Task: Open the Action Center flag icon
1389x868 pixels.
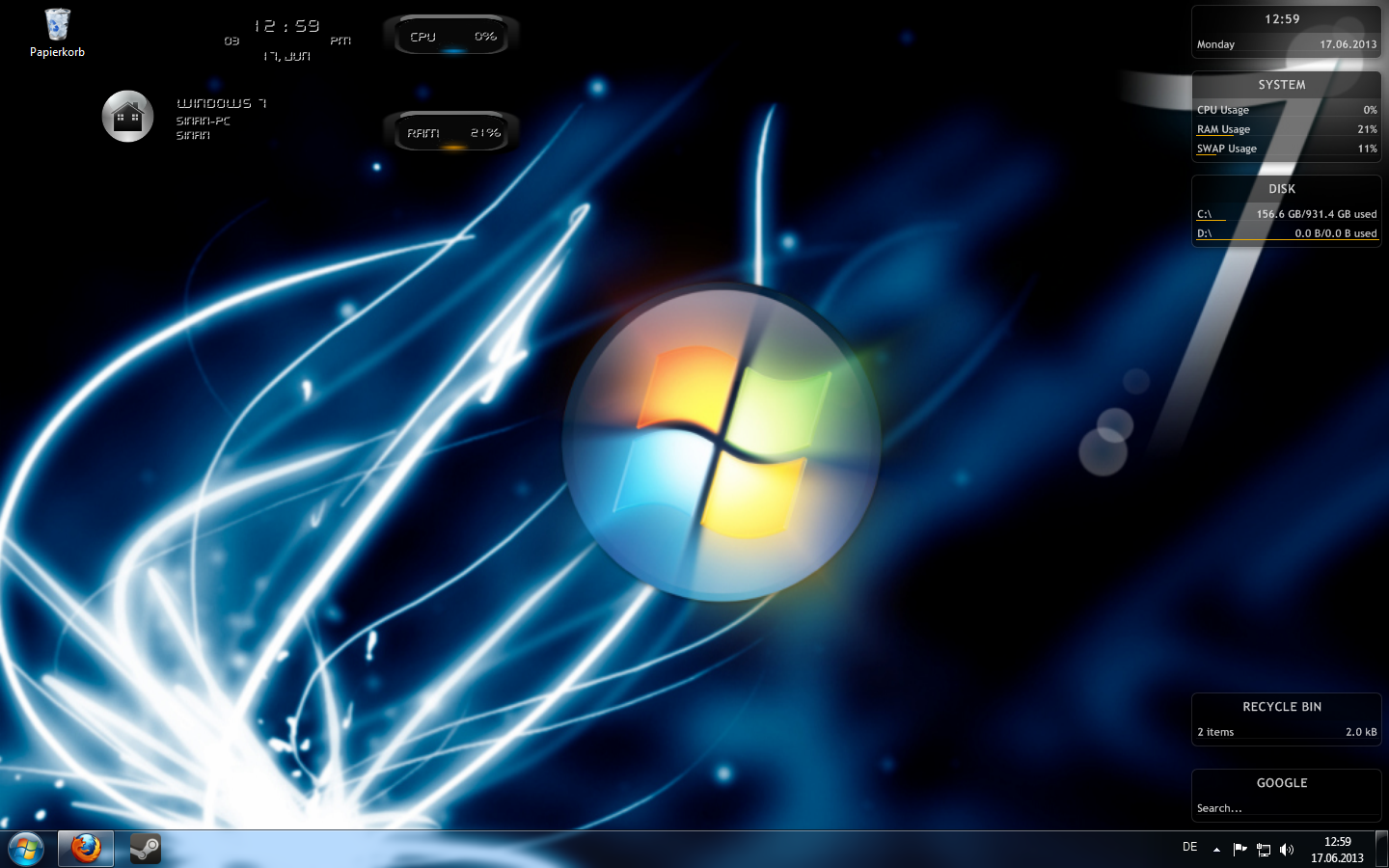Action: 1239,849
